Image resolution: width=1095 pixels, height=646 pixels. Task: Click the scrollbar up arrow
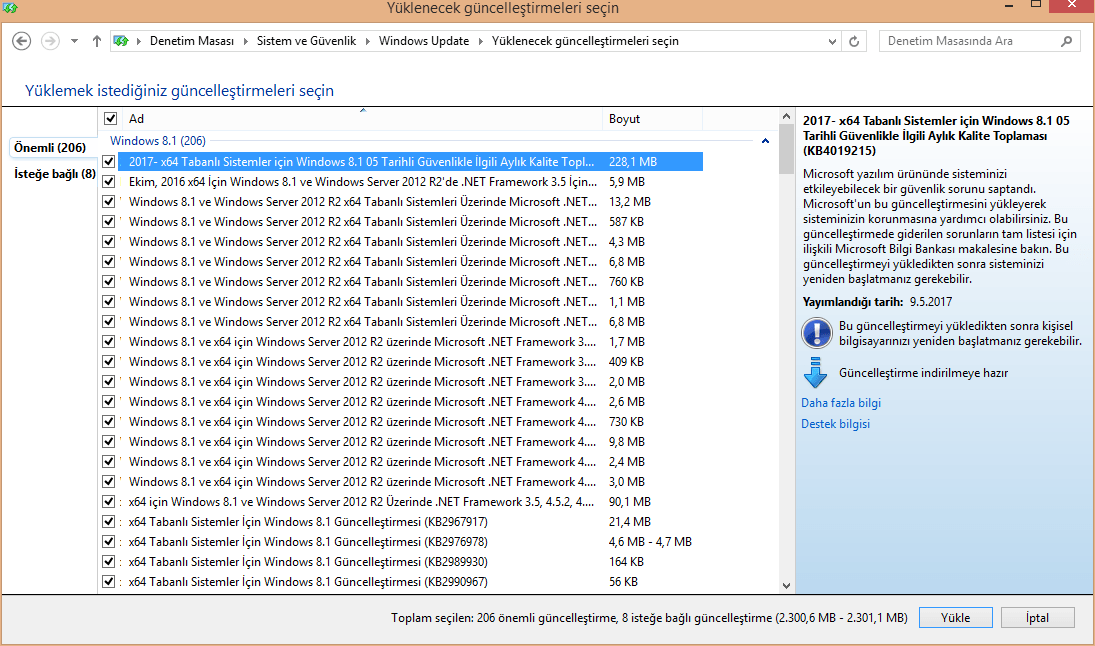(786, 117)
